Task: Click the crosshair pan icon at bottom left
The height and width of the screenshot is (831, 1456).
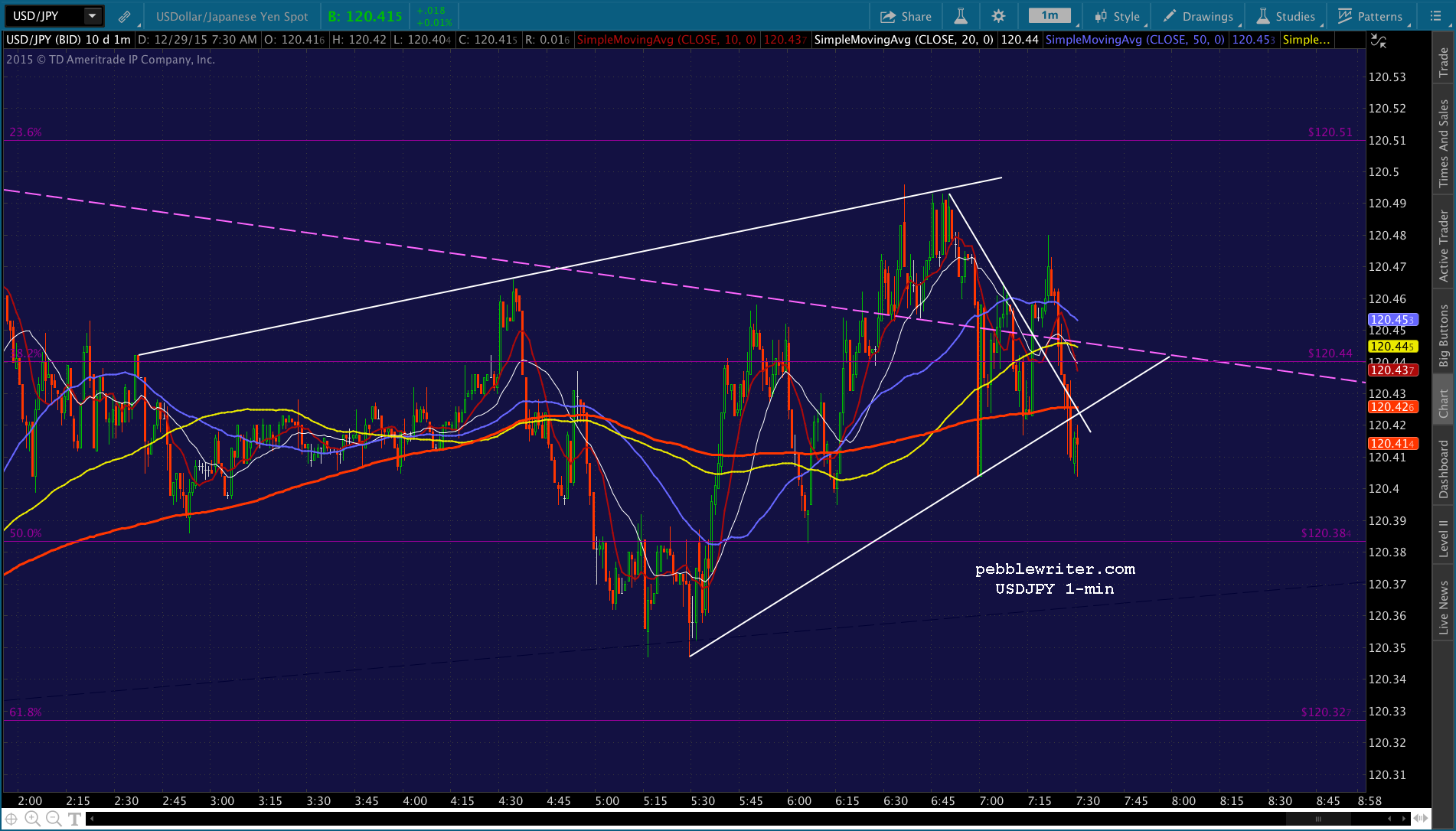Action: (x=11, y=819)
